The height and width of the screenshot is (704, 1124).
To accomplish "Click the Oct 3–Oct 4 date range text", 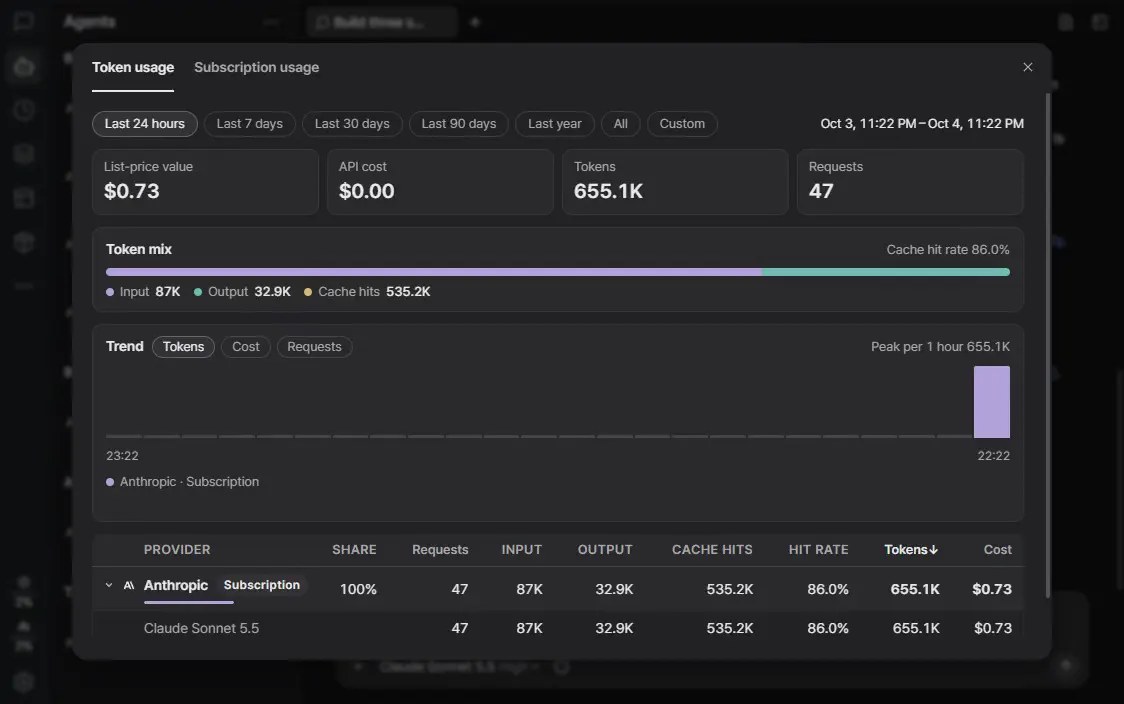I will pos(922,123).
